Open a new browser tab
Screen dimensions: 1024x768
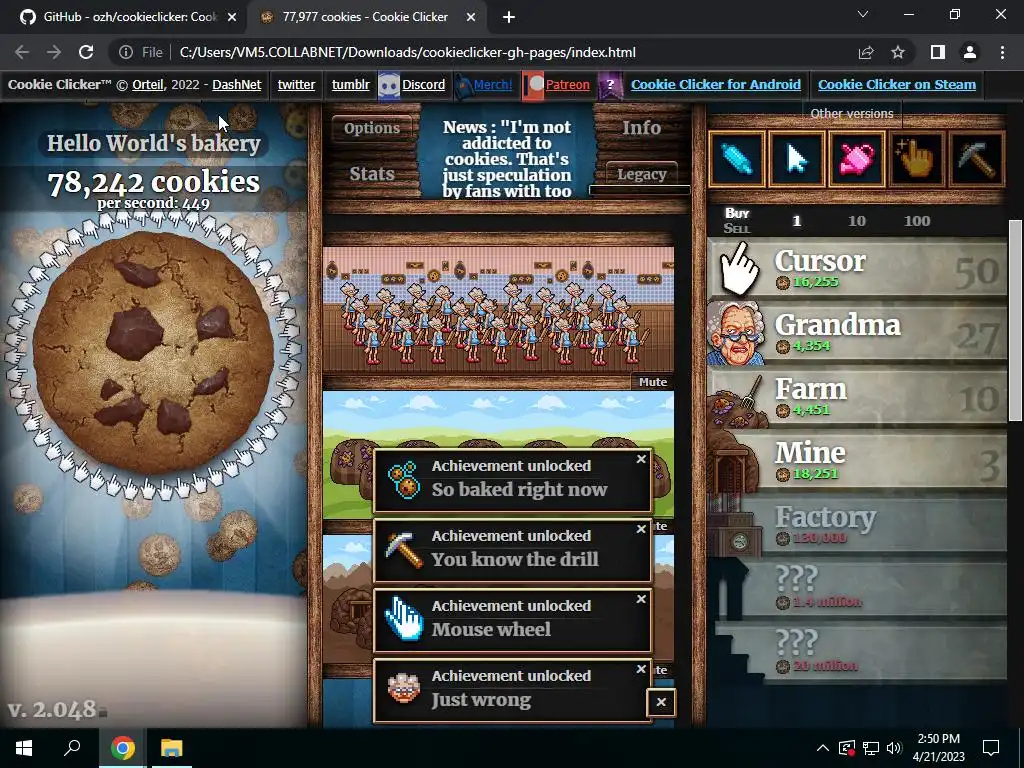tap(509, 18)
